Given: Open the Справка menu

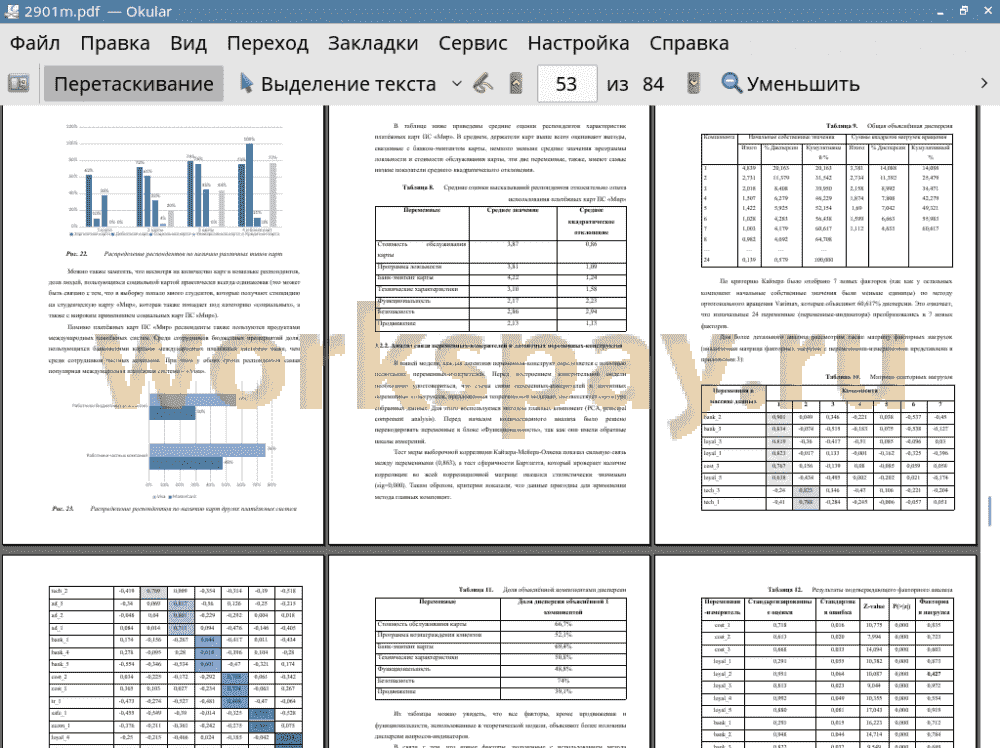Looking at the screenshot, I should pyautogui.click(x=689, y=43).
